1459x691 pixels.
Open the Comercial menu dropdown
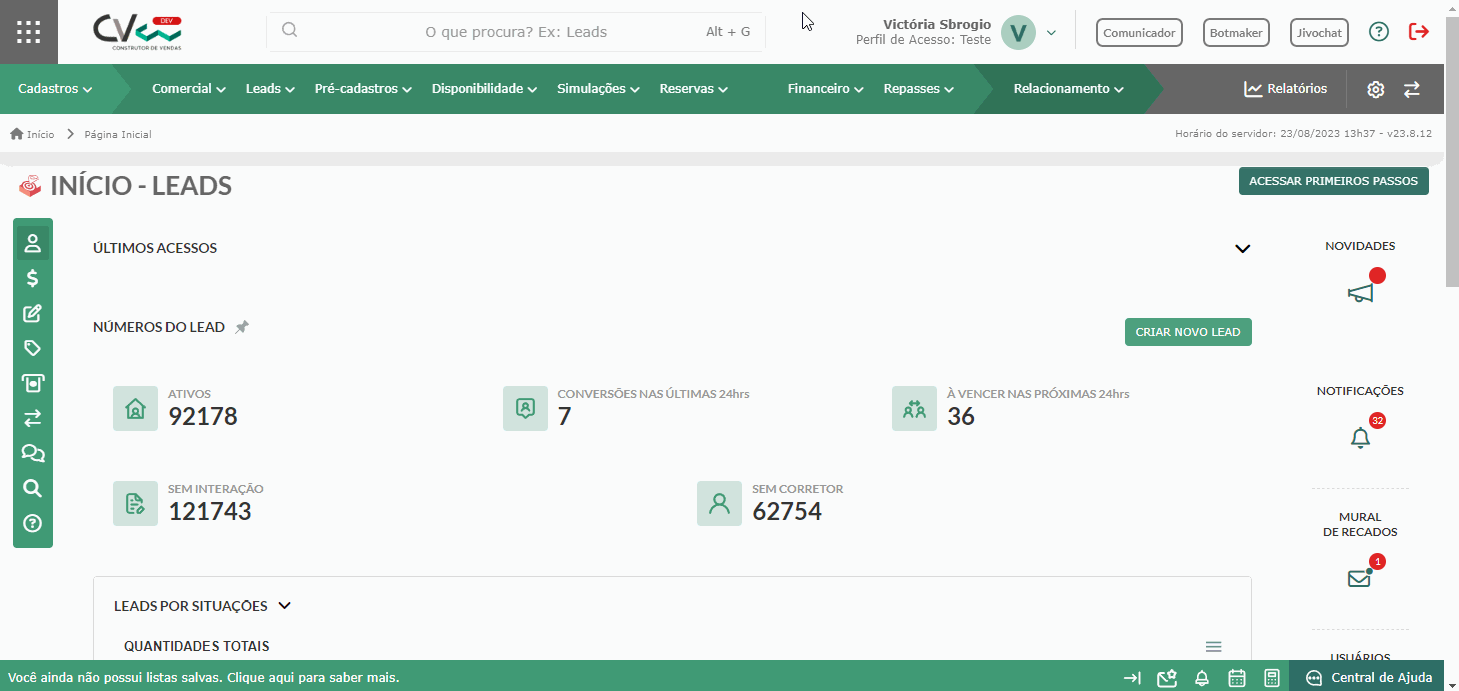coord(189,89)
